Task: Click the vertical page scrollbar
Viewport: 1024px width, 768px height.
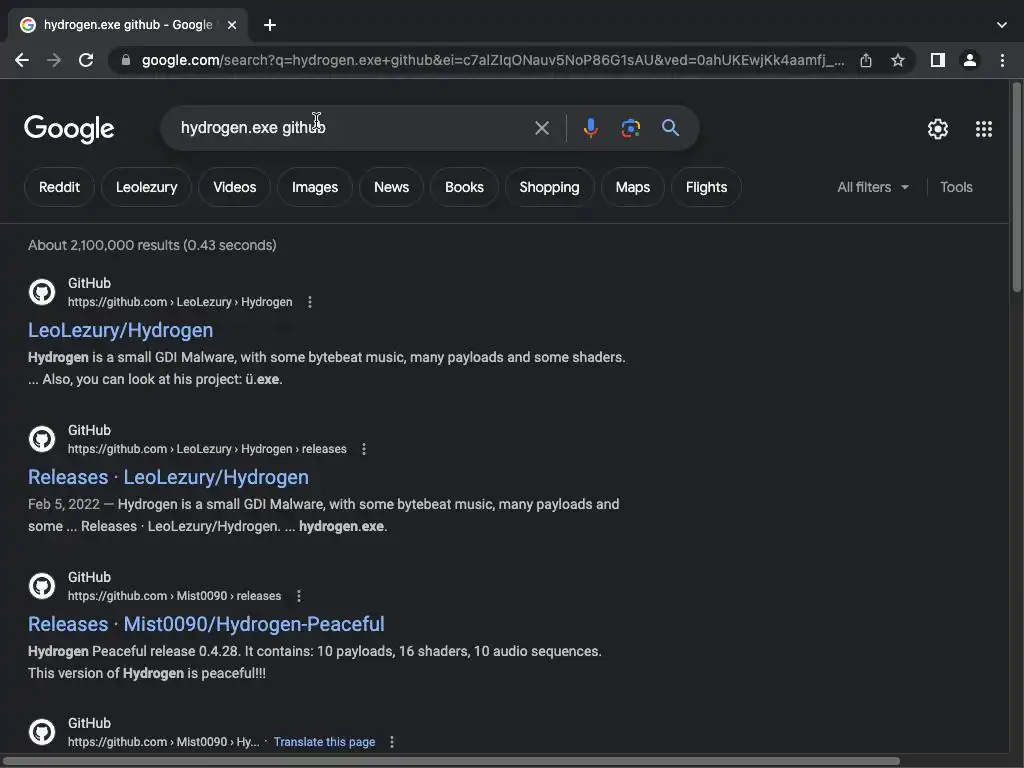Action: tap(1016, 187)
